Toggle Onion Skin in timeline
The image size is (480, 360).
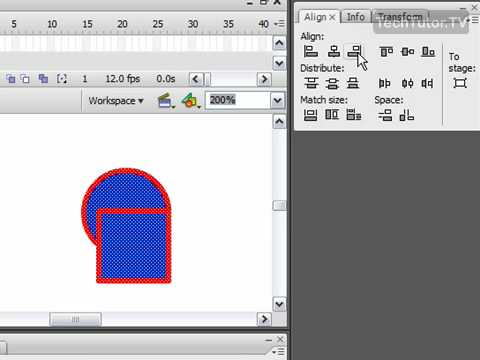(x=11, y=79)
